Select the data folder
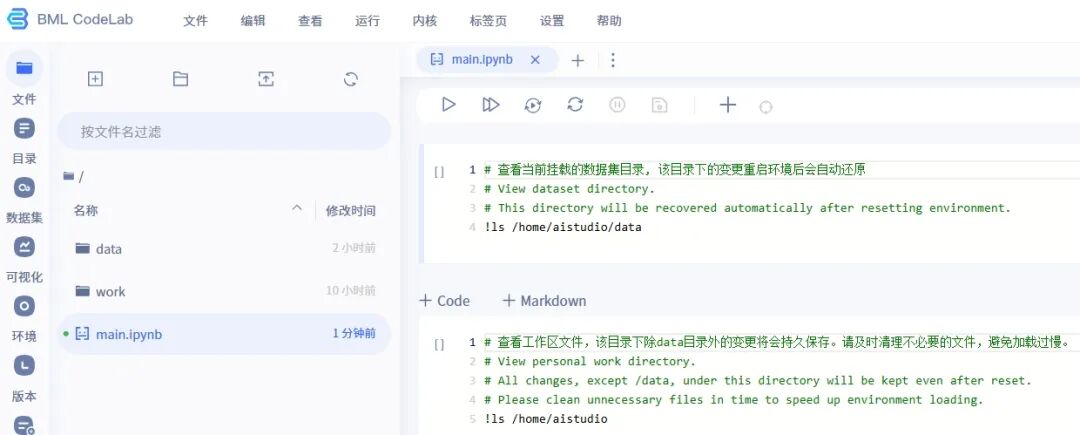Viewport: 1080px width, 435px height. pos(224,248)
